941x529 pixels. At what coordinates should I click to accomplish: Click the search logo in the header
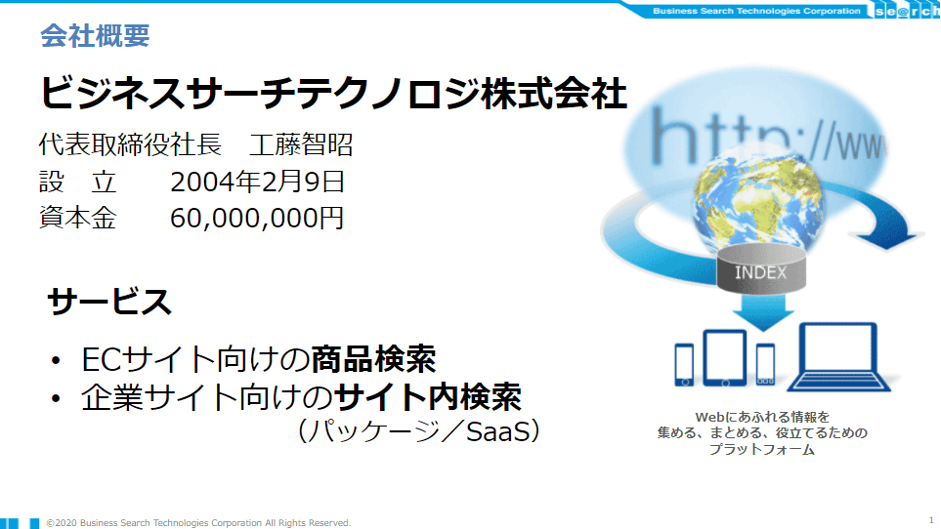coord(906,11)
